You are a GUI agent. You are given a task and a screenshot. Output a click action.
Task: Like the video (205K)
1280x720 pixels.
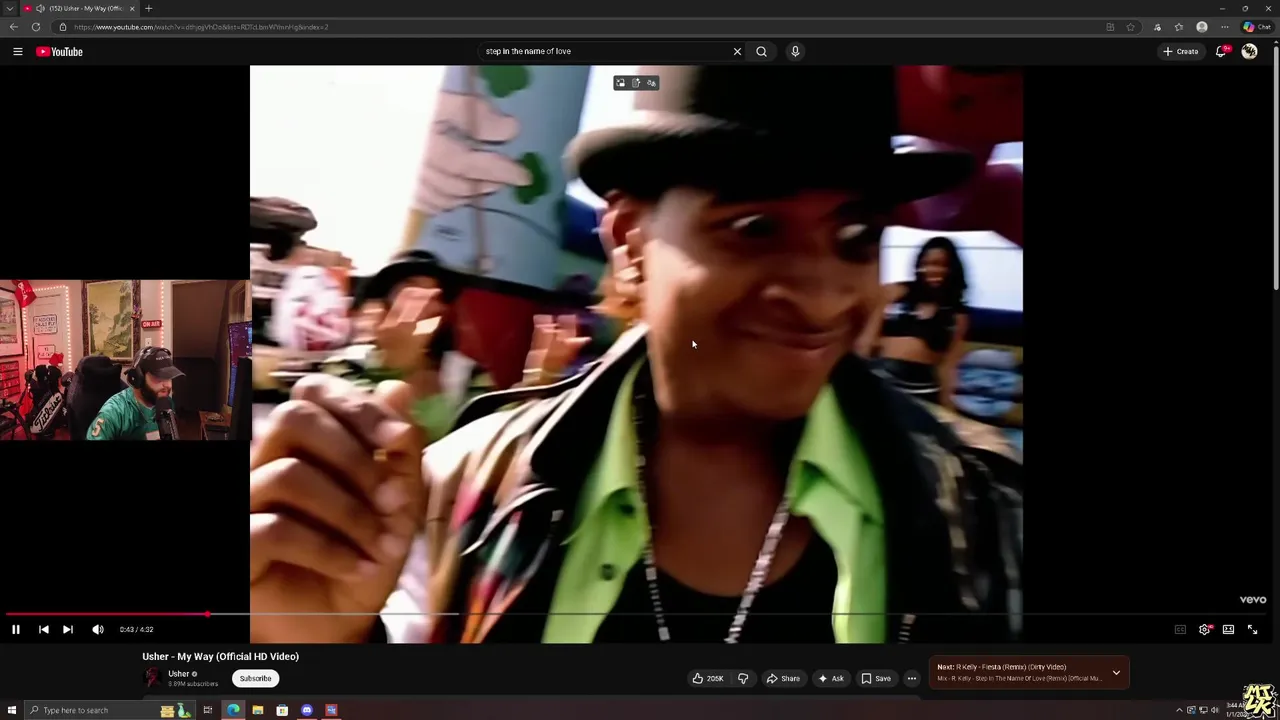point(707,678)
